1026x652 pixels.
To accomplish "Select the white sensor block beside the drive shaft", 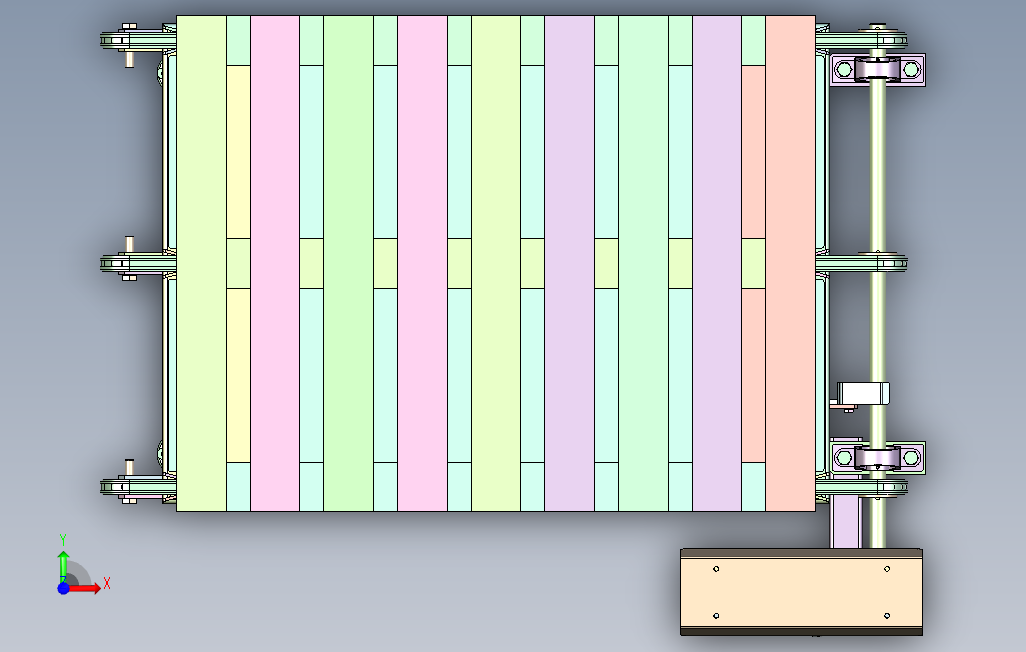I will 863,393.
